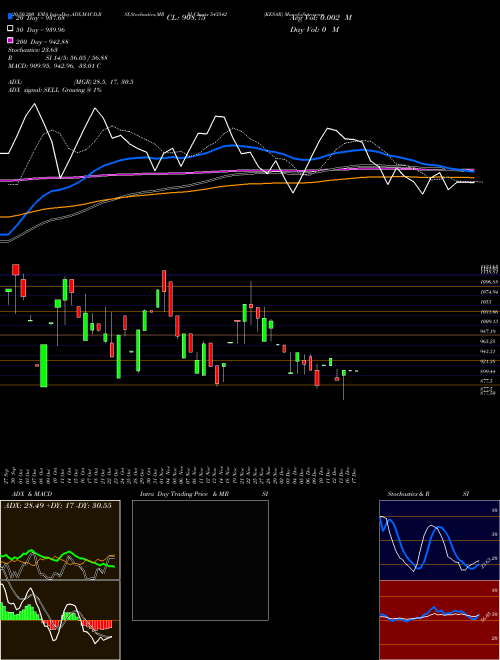Click the 'CL:' closing price value
Viewport: 500px width, 660px height.
tap(186, 18)
